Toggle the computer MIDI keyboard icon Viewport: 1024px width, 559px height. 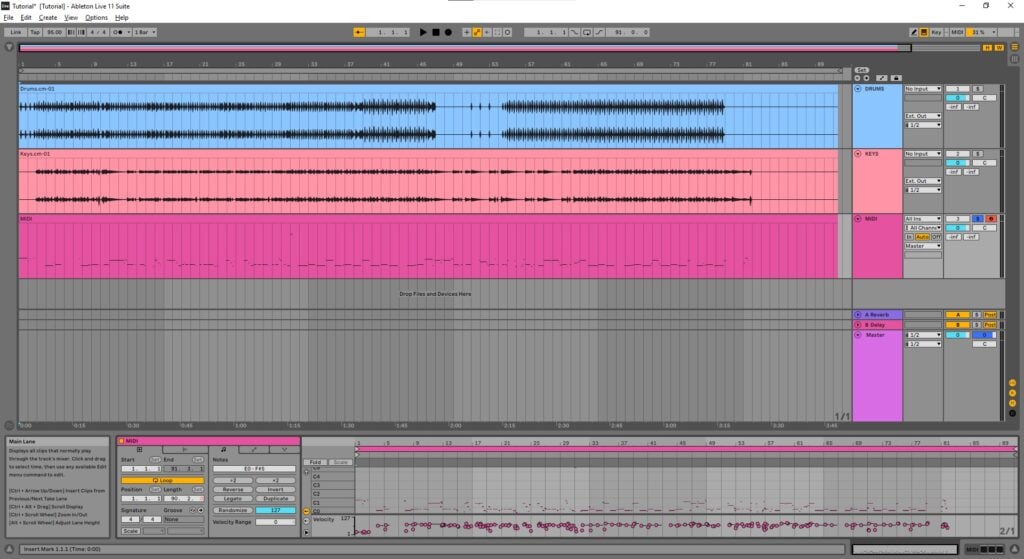tap(924, 32)
